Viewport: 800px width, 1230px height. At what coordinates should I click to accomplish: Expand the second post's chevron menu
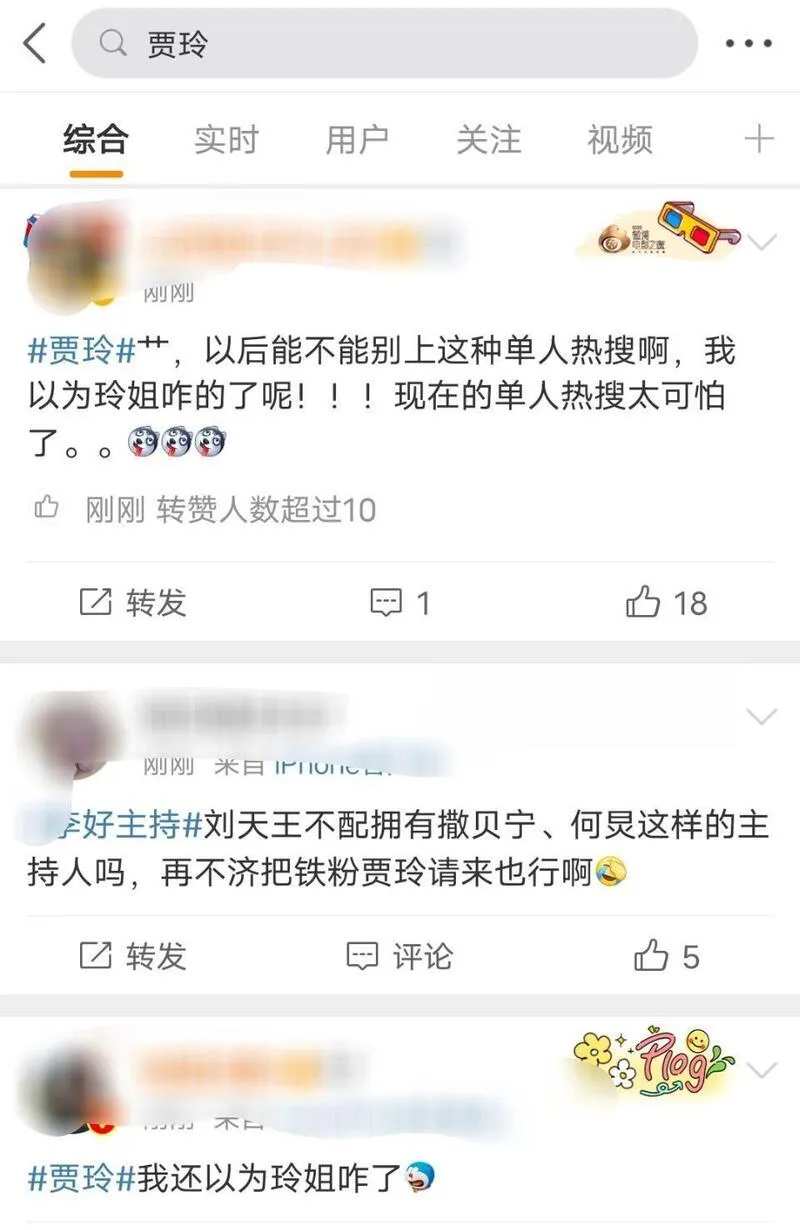[762, 716]
